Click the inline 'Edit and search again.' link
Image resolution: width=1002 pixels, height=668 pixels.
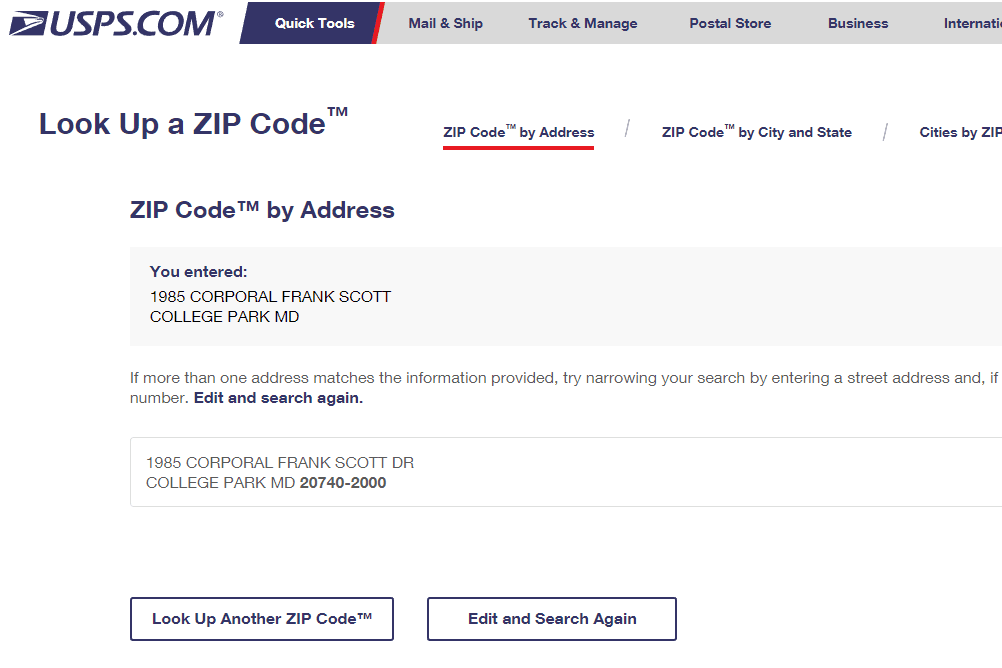[x=278, y=398]
